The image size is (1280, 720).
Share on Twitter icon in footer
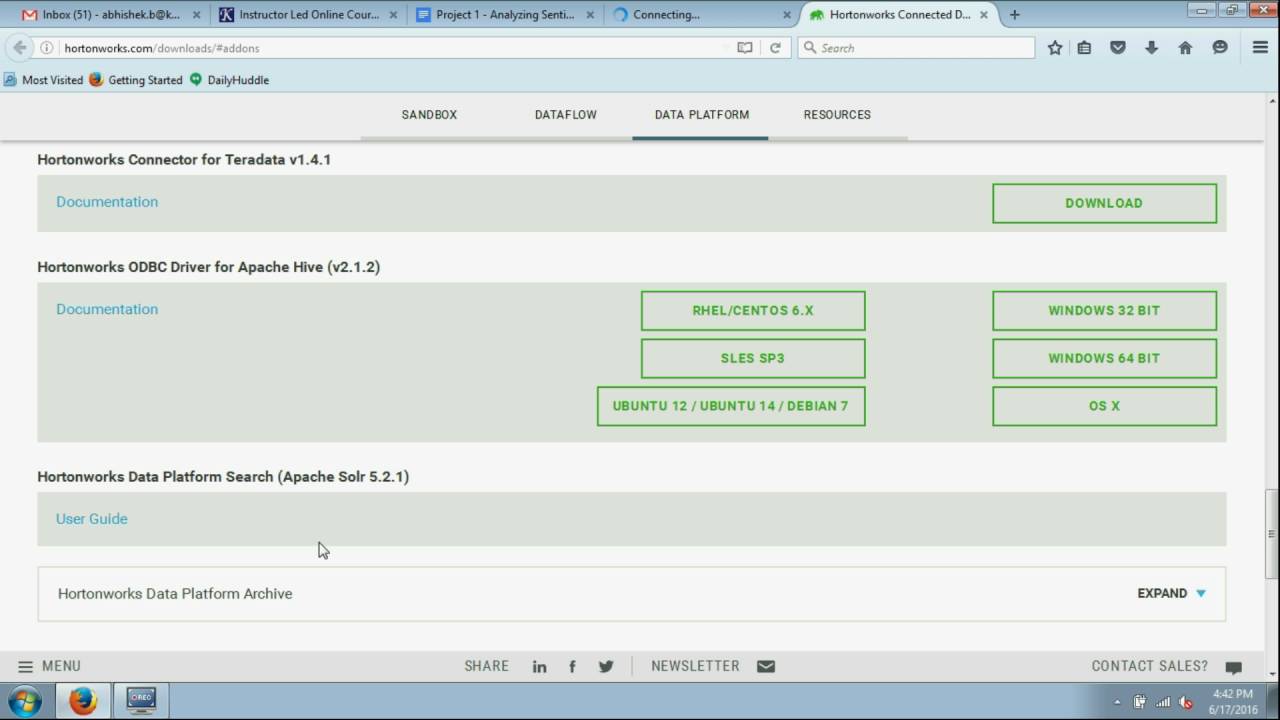coord(606,667)
